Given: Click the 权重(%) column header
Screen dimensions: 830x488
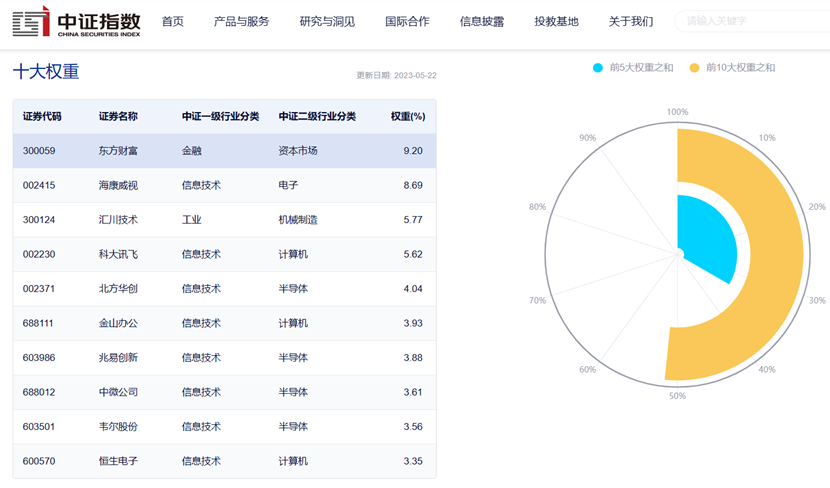Looking at the screenshot, I should (x=408, y=116).
